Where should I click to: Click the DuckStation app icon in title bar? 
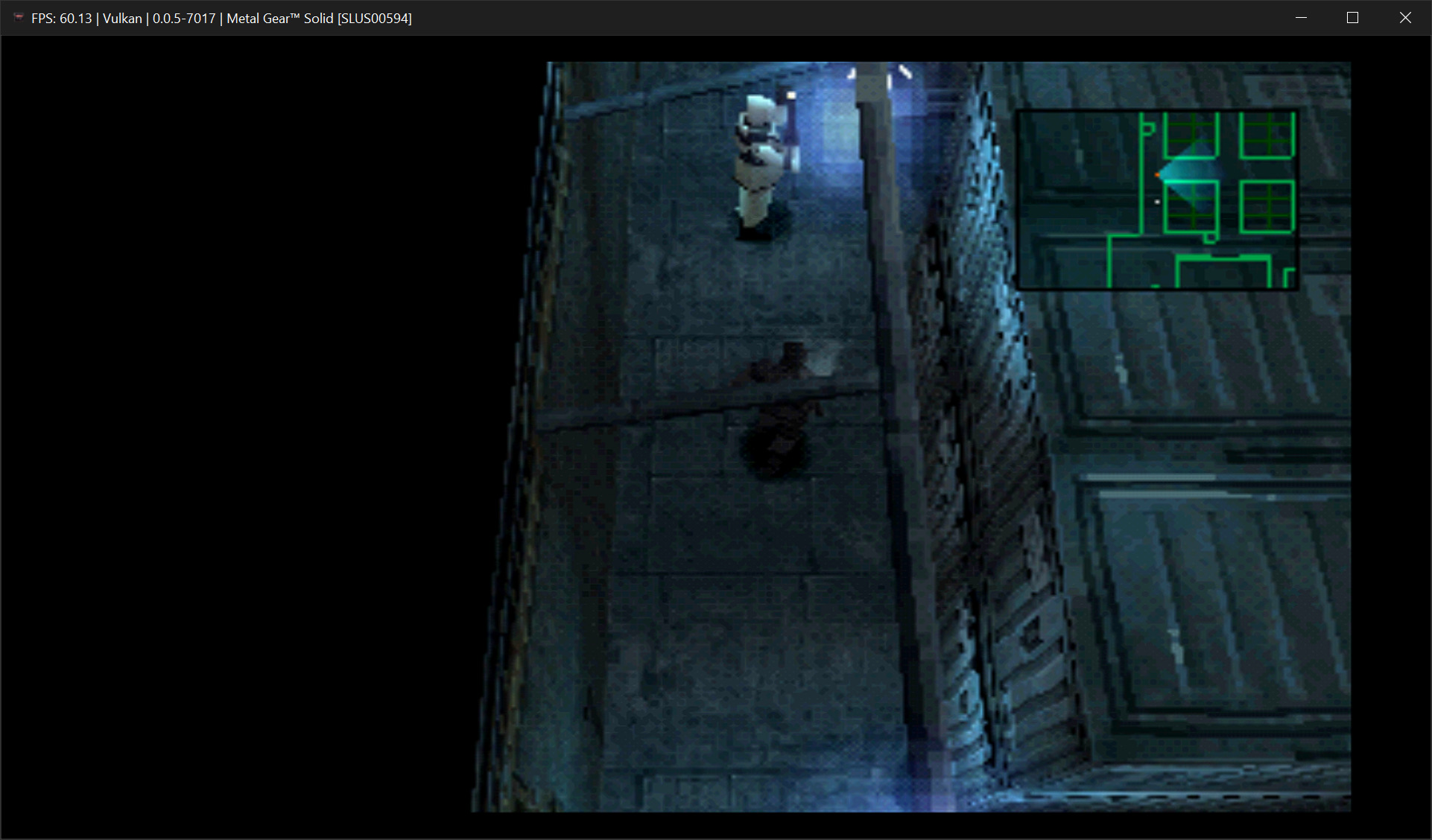(19, 17)
